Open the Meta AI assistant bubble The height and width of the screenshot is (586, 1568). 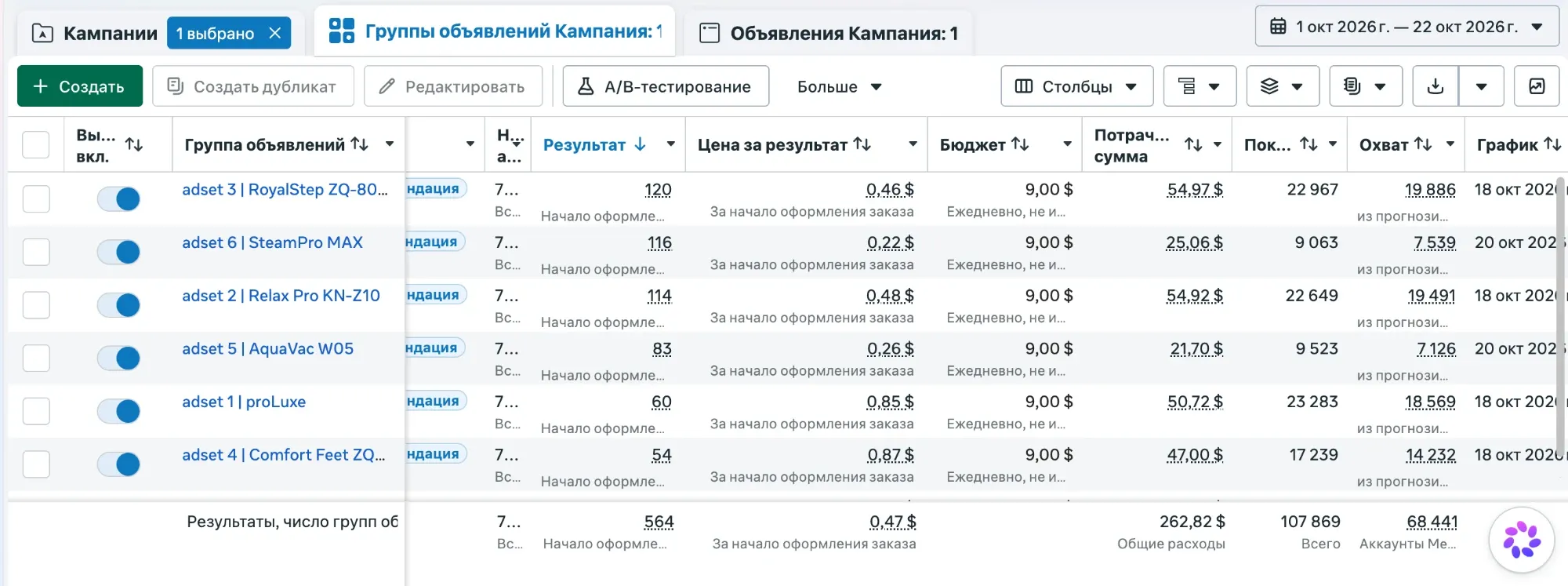(1522, 540)
